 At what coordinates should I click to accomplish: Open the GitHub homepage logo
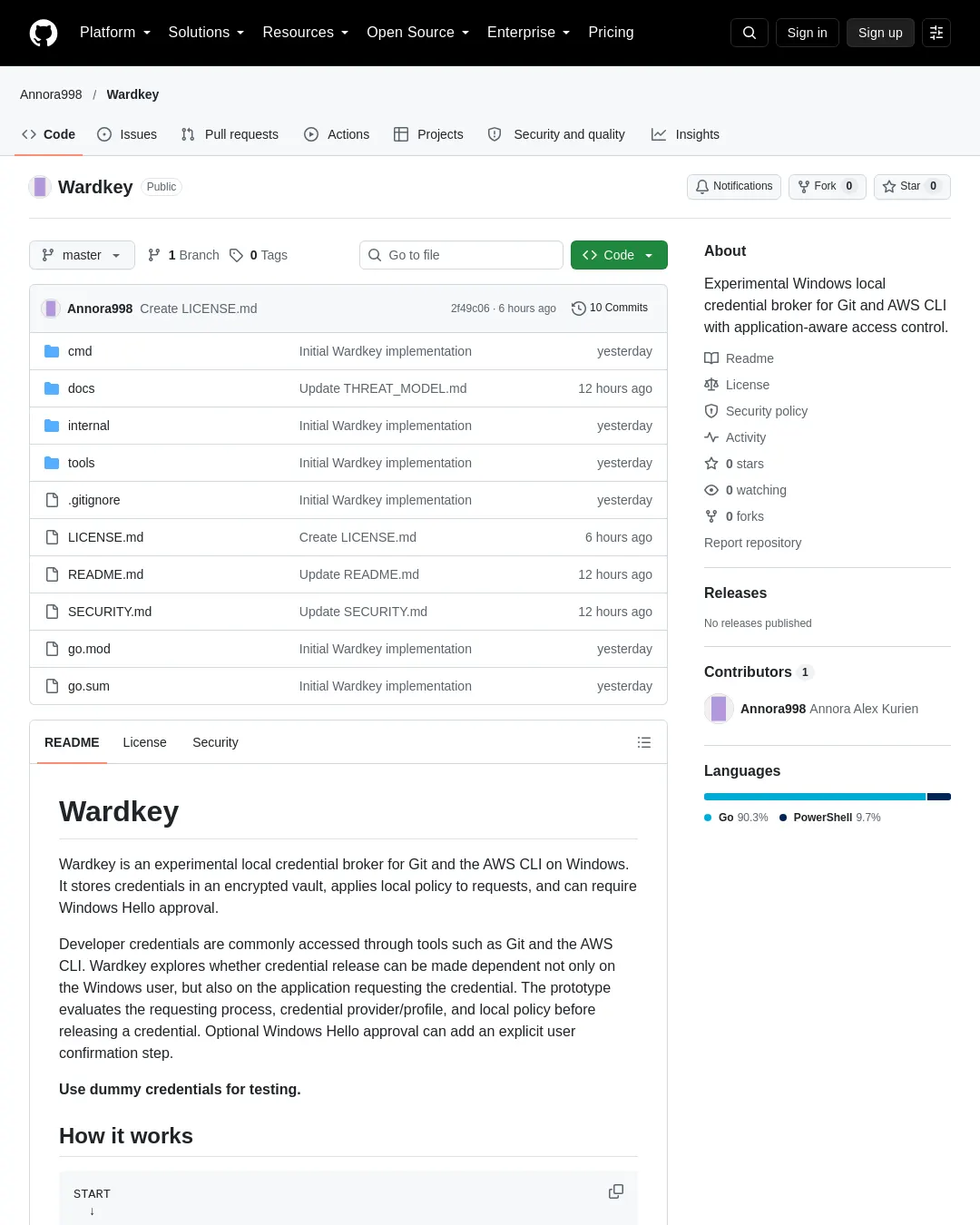(x=44, y=33)
